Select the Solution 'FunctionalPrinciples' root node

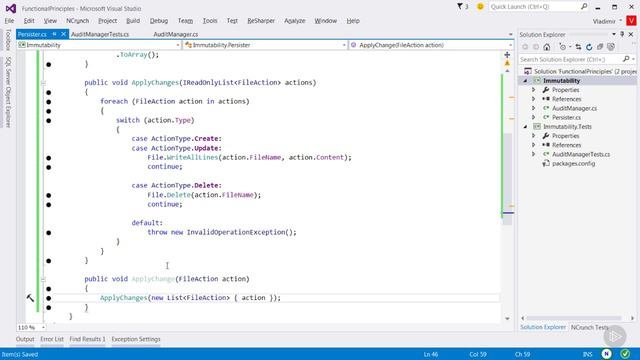point(580,71)
